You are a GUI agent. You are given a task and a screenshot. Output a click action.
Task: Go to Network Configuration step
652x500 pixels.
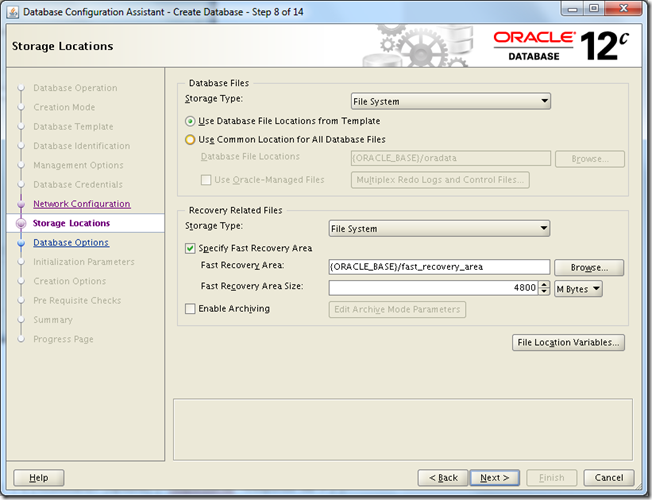81,204
